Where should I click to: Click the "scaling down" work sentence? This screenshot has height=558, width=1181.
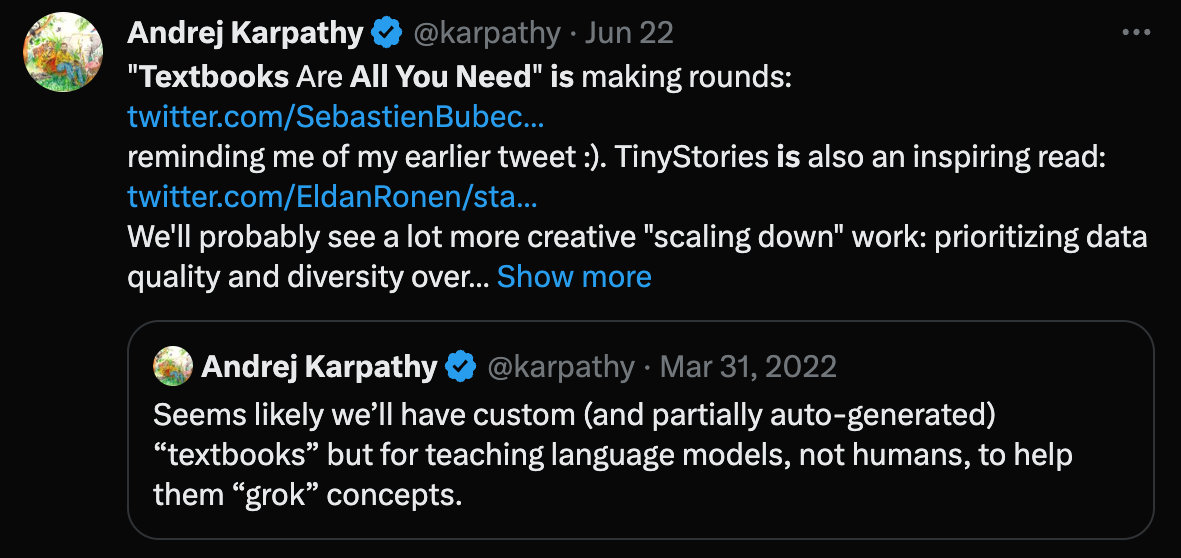click(637, 236)
